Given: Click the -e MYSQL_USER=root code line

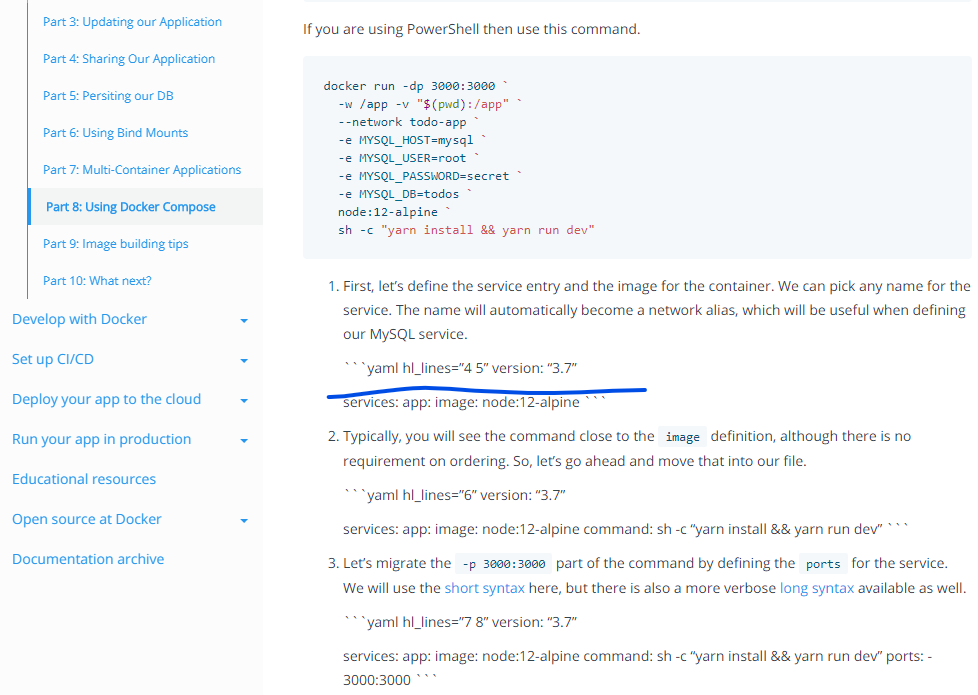Looking at the screenshot, I should (409, 158).
